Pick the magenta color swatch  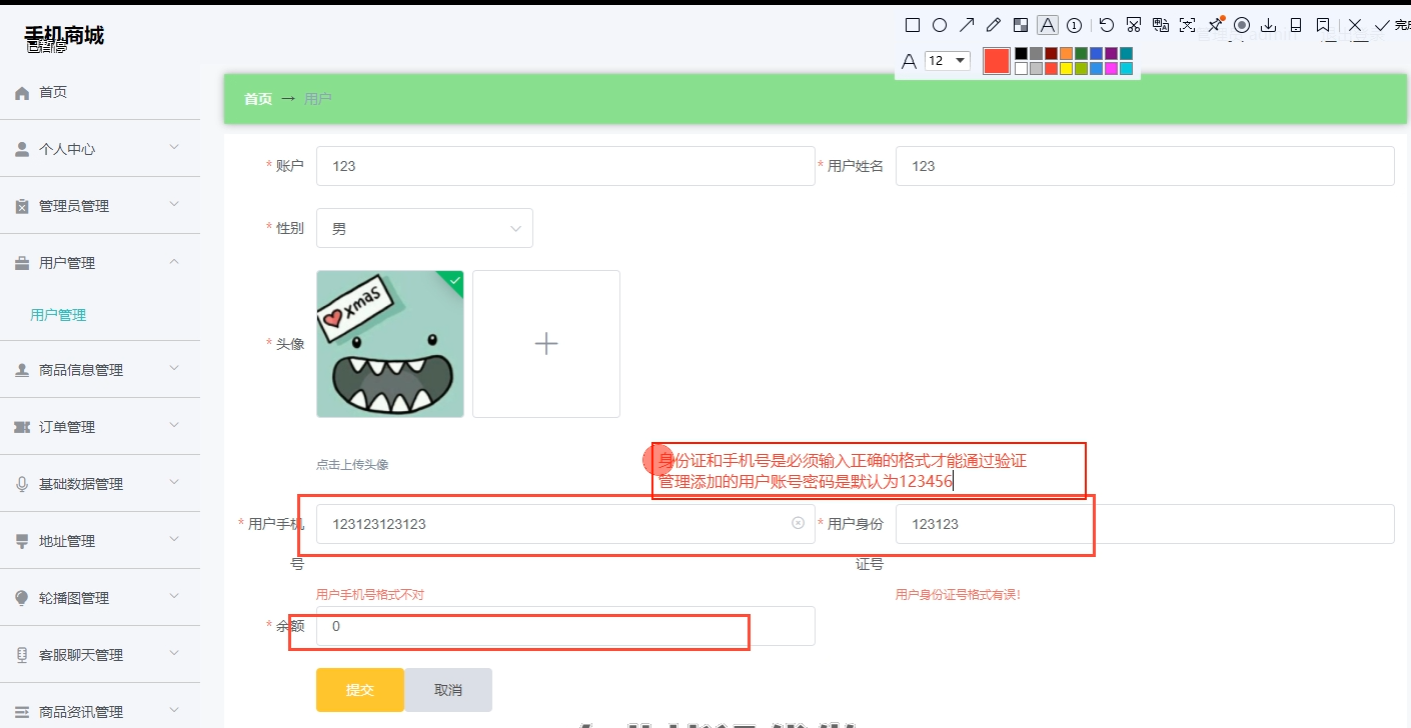pyautogui.click(x=1111, y=68)
